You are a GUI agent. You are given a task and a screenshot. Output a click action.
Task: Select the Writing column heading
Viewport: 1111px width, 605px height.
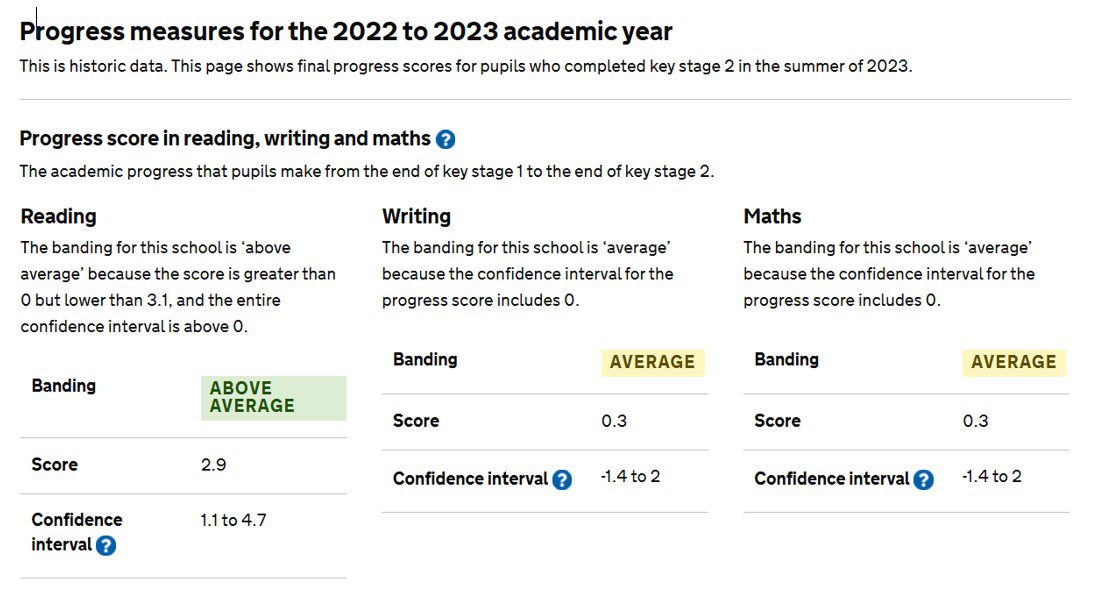coord(416,216)
